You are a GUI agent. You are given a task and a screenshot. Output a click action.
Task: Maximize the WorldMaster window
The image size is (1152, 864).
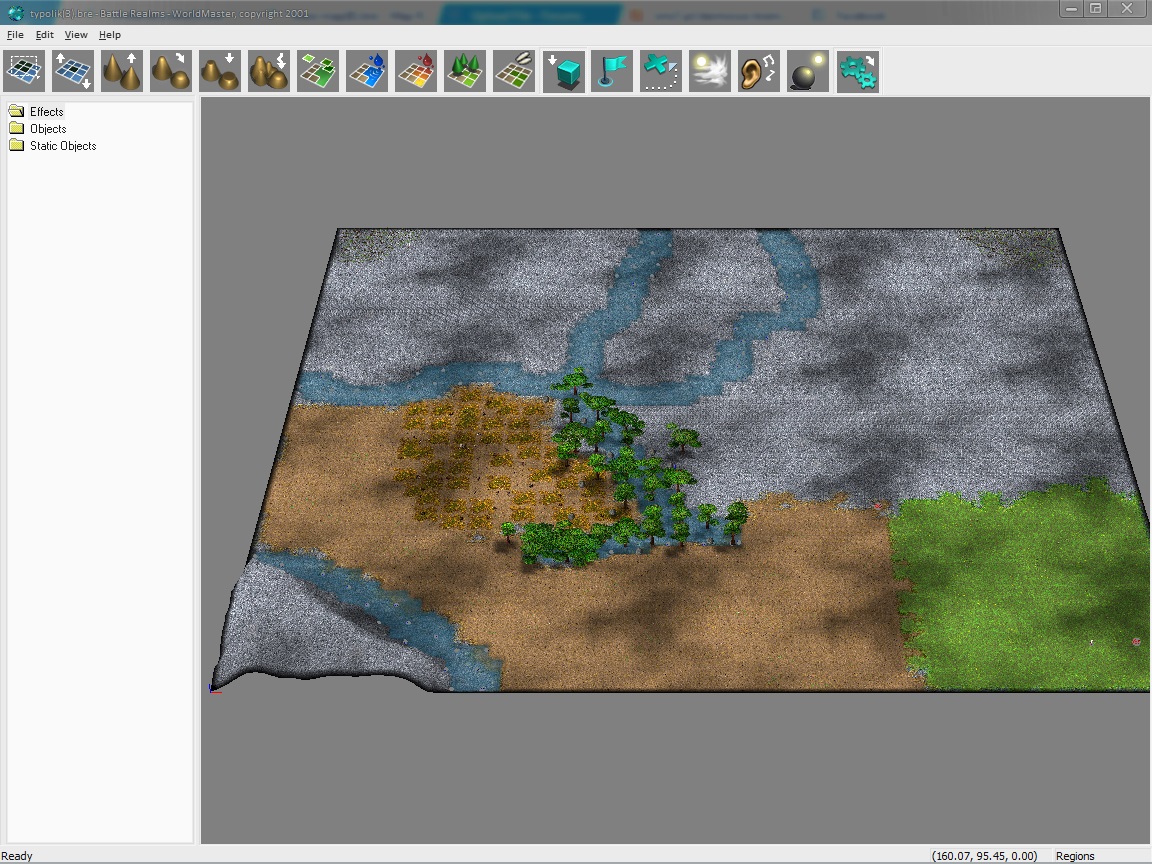(x=1095, y=9)
